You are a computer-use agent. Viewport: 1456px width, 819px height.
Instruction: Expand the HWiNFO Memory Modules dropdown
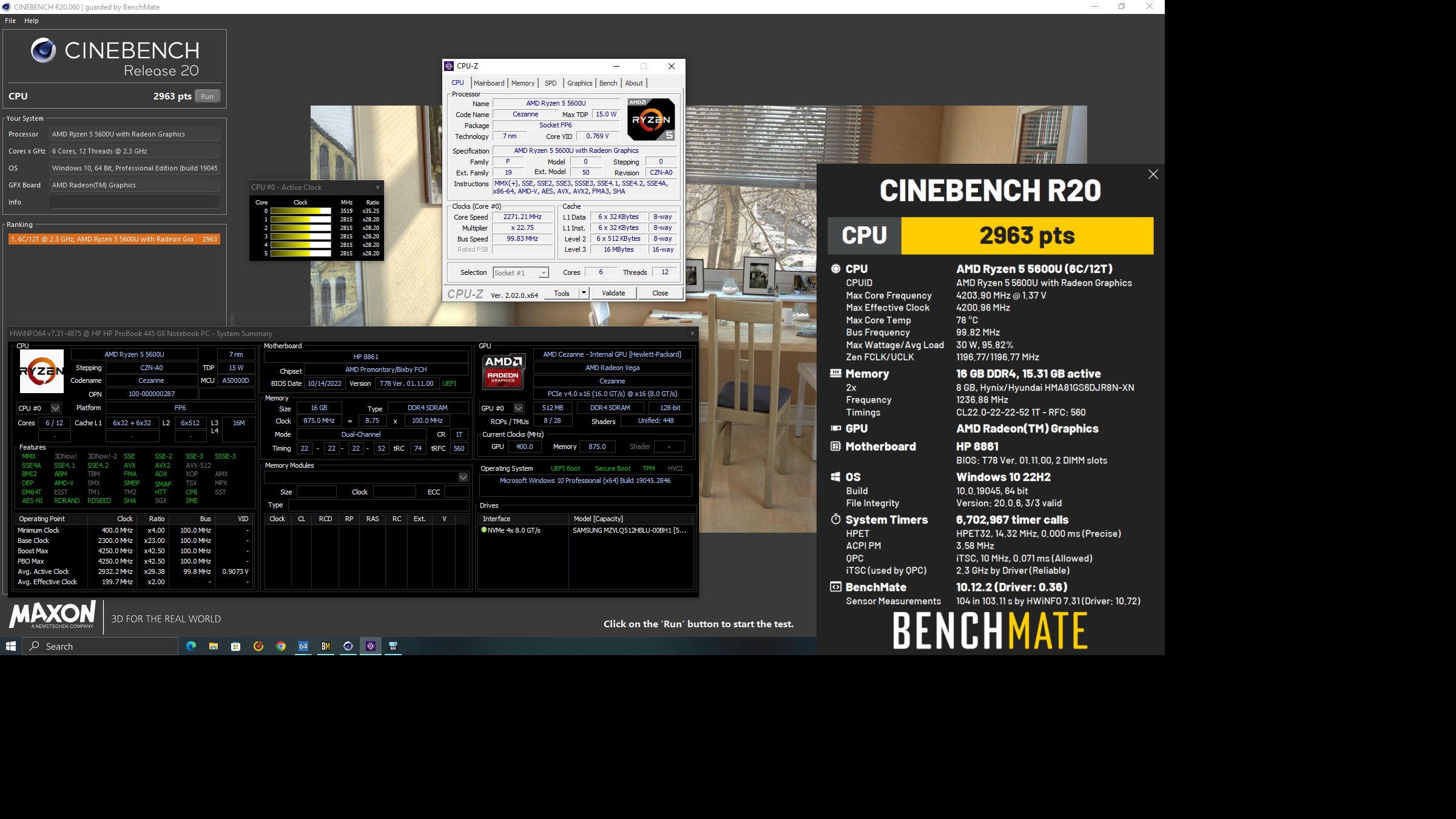point(463,477)
